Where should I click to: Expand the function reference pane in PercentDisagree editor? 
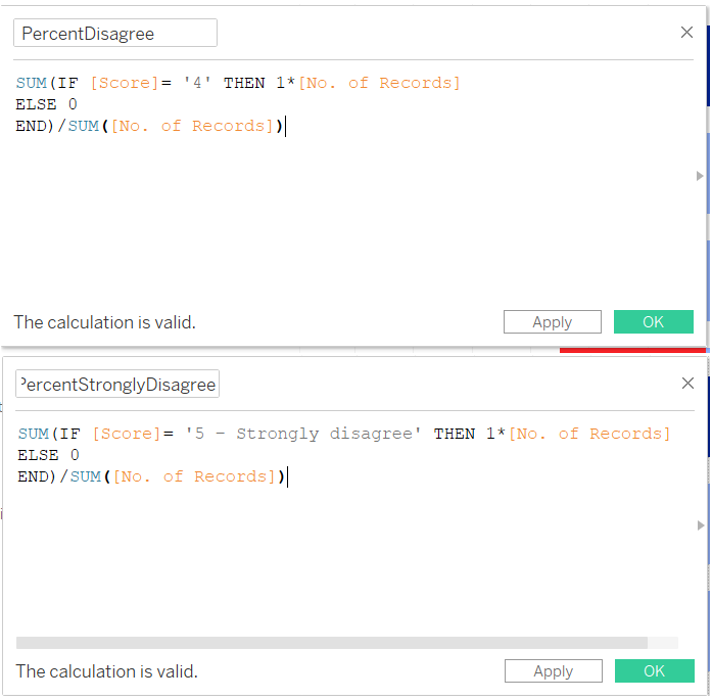(x=700, y=176)
